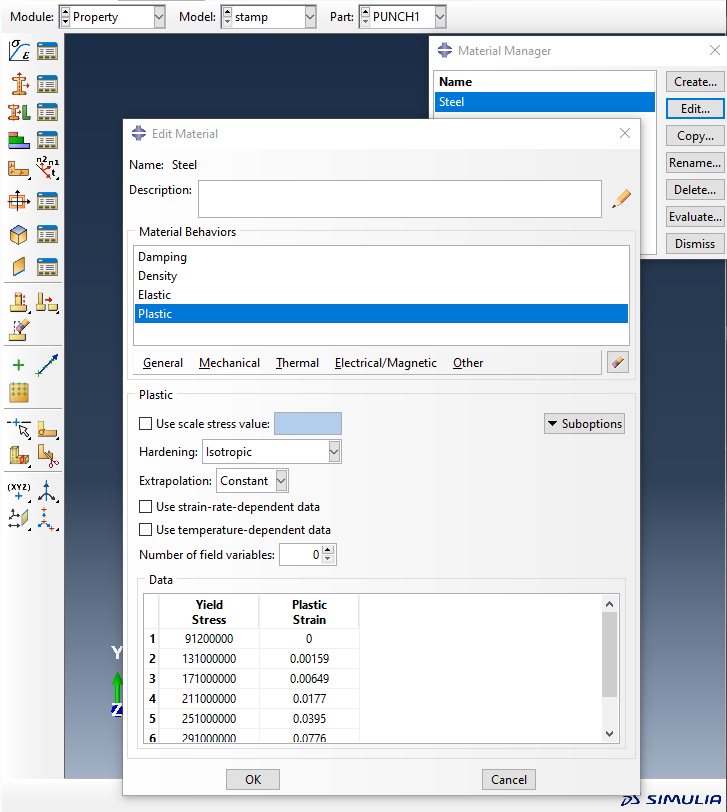727x812 pixels.
Task: Click yield stress cell 91200000
Action: [x=209, y=639]
